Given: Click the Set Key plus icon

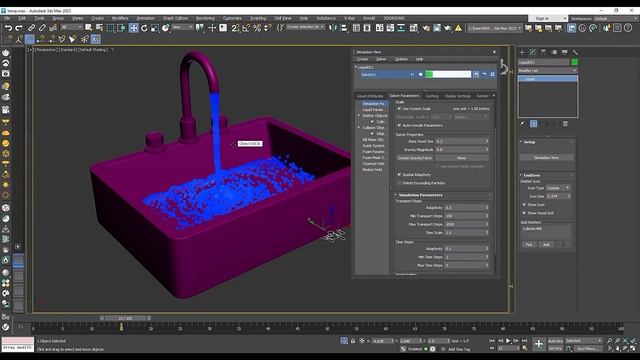Looking at the screenshot, I should click(539, 344).
